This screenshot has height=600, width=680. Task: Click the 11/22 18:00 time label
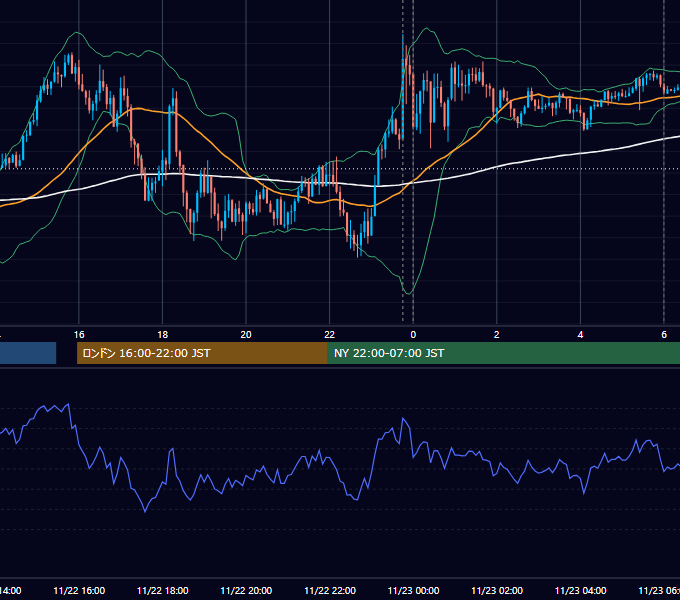pos(163,590)
